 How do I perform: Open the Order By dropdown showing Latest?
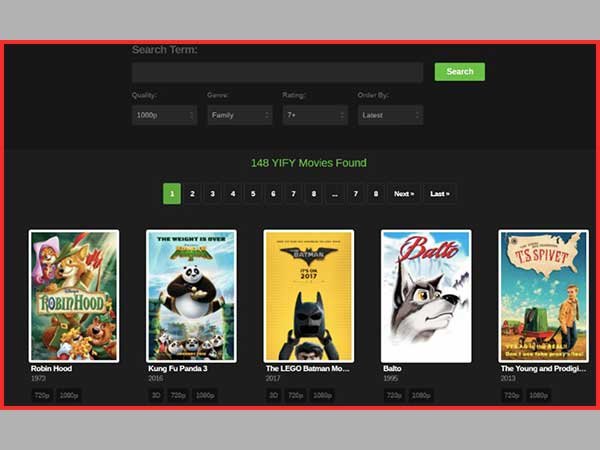(390, 115)
